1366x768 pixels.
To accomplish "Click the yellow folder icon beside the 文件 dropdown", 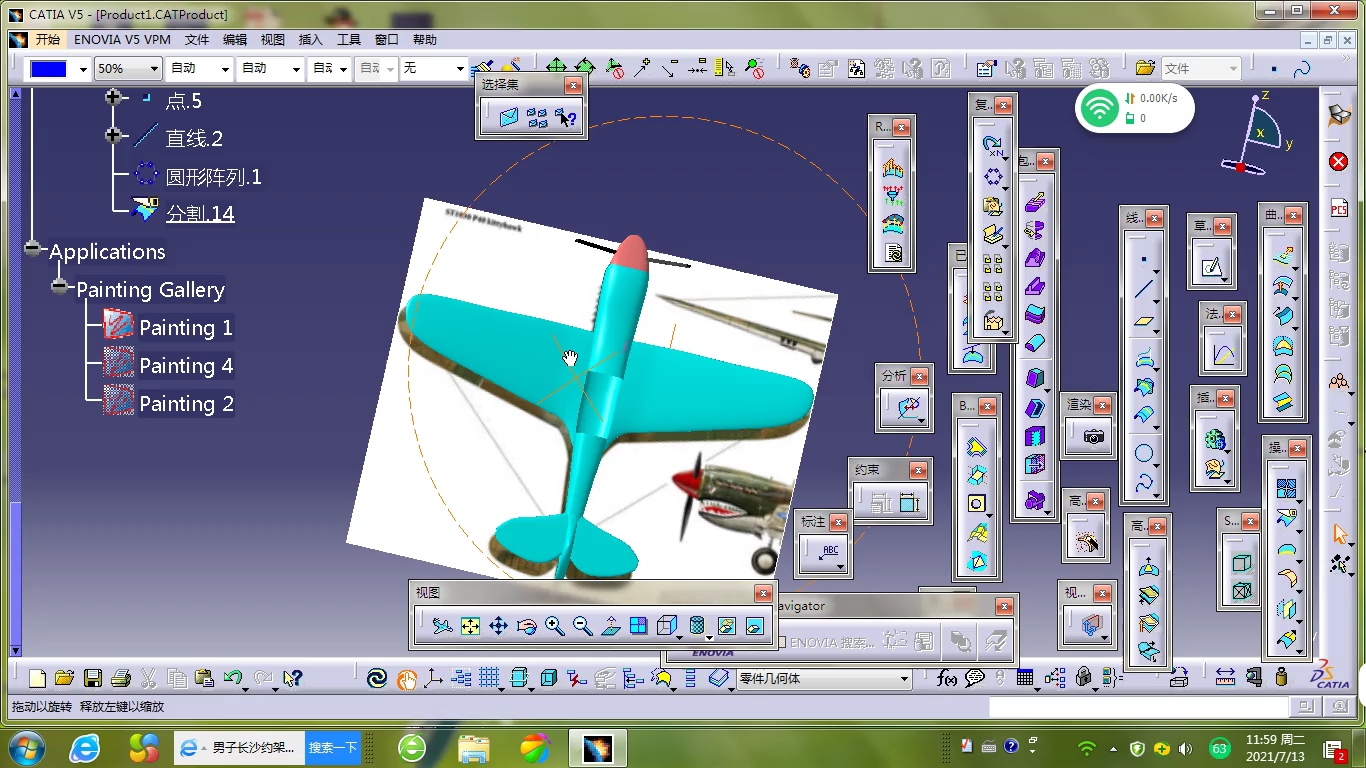I will pos(1146,68).
